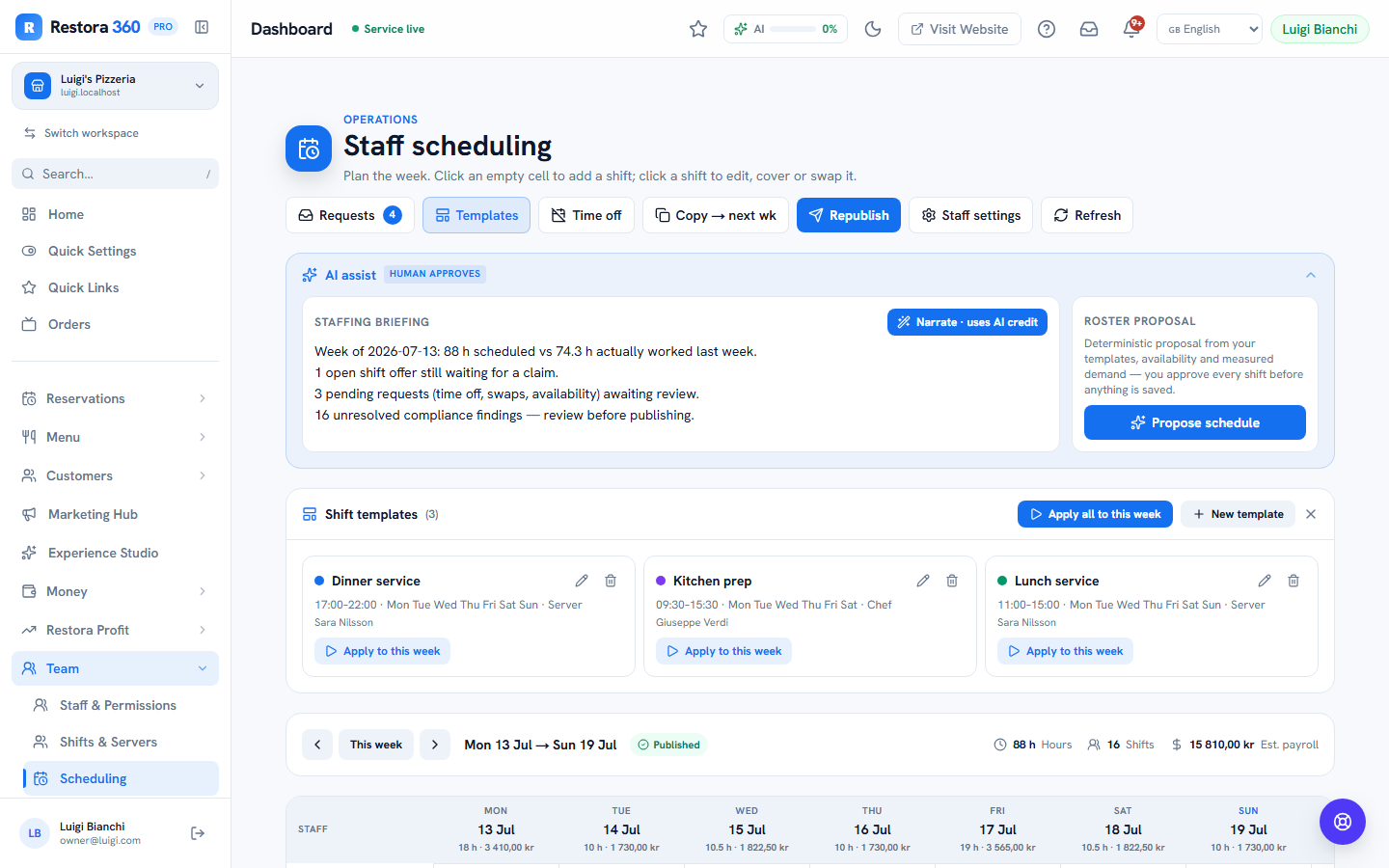The width and height of the screenshot is (1389, 868).
Task: Click Republish button
Action: coord(849,215)
